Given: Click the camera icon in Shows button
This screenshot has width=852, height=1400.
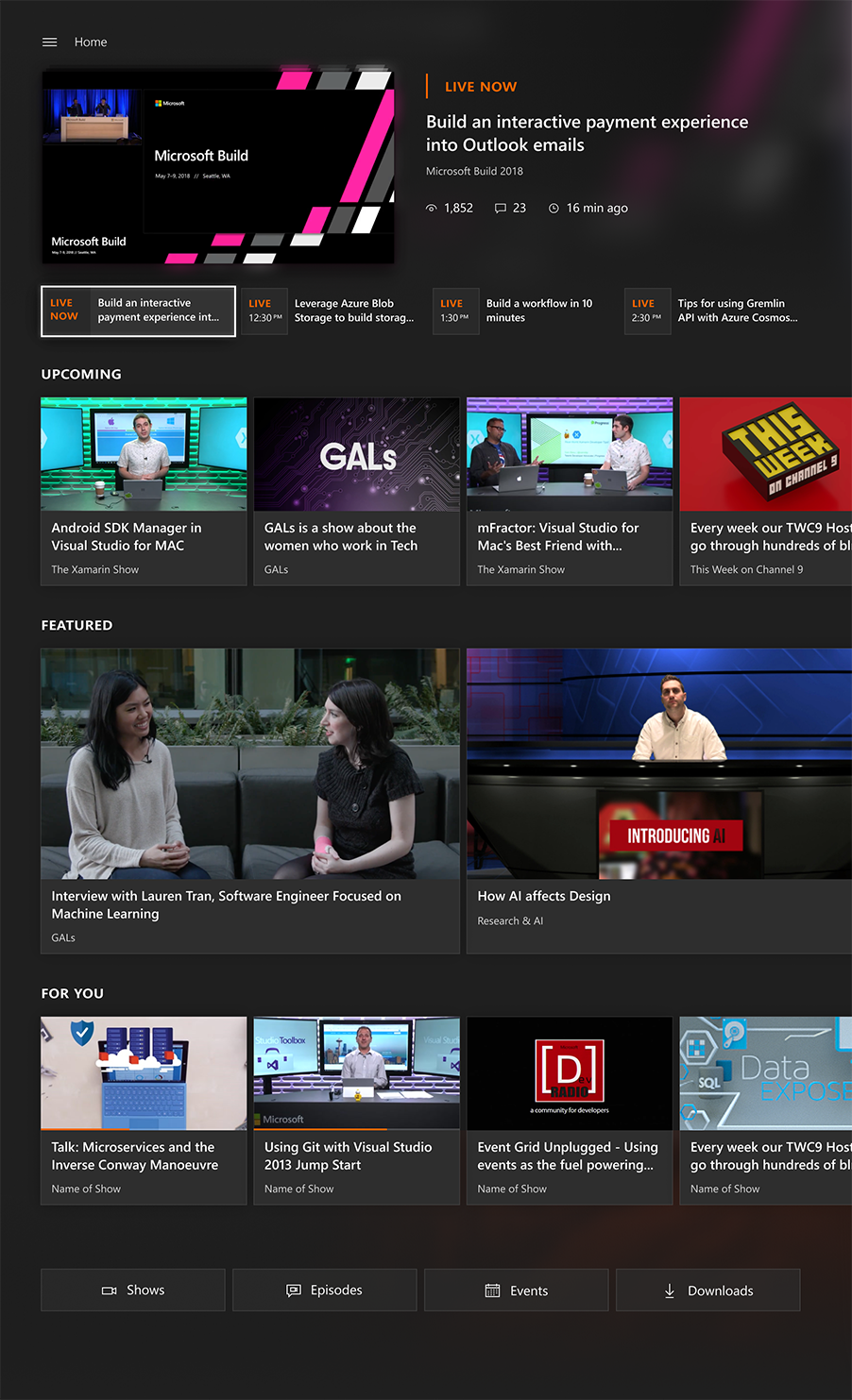Looking at the screenshot, I should (110, 1290).
